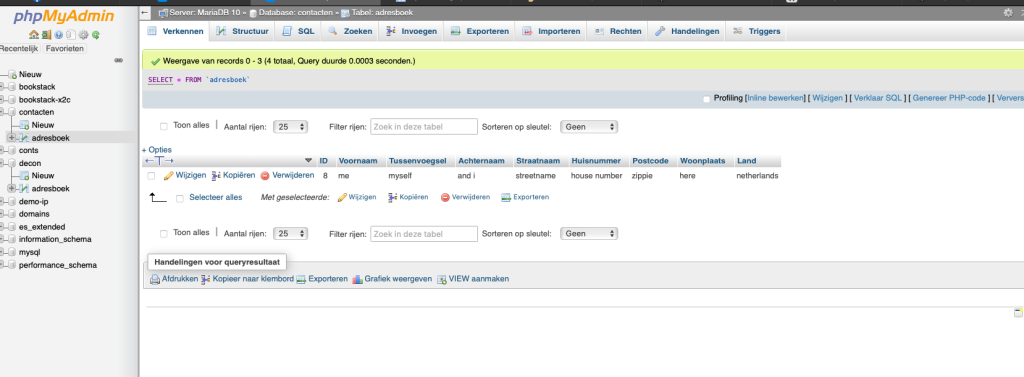Select the information_schema database
Viewport: 1024px width, 377px height.
pos(55,239)
